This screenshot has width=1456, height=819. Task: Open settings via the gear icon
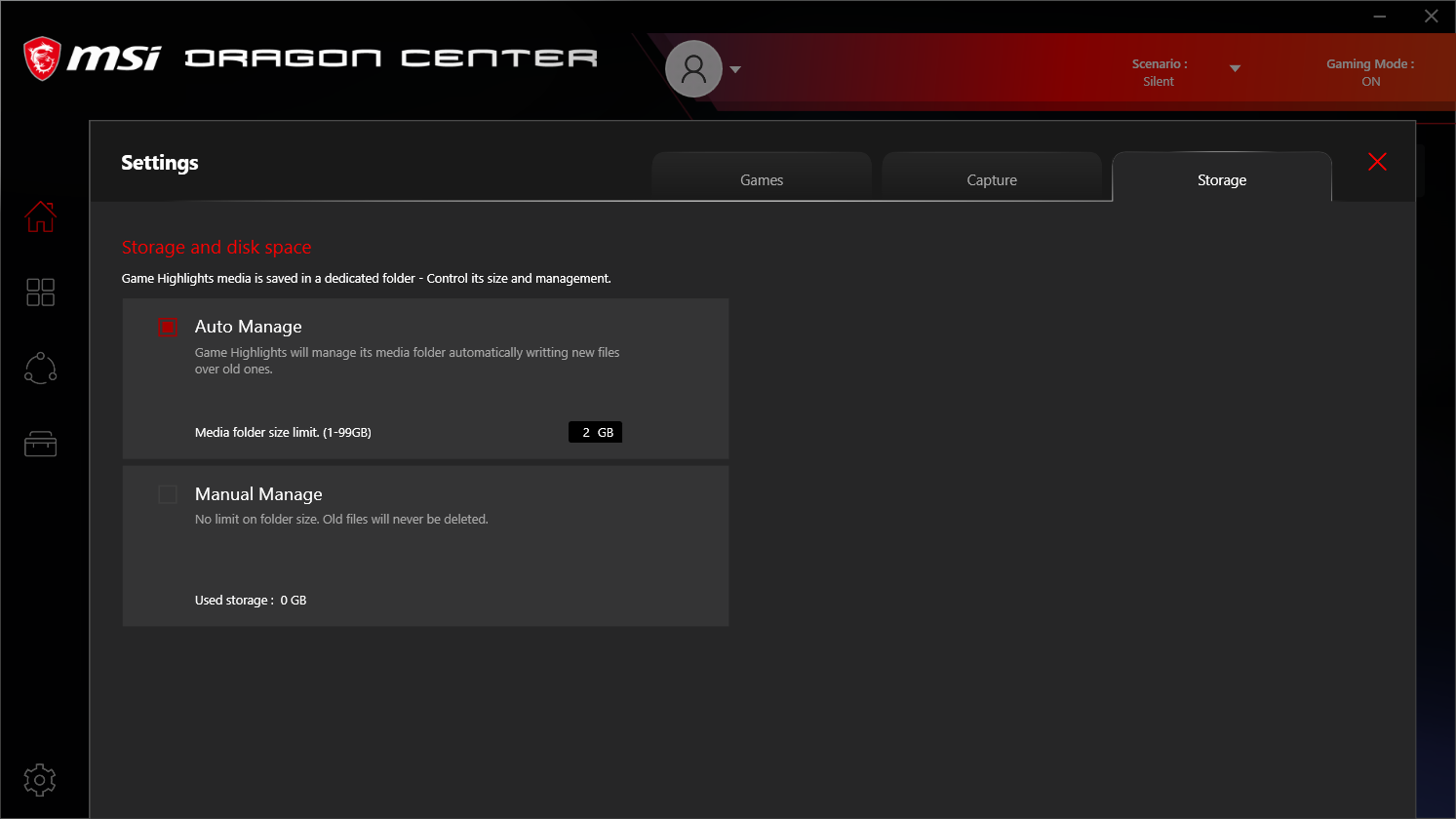coord(40,780)
